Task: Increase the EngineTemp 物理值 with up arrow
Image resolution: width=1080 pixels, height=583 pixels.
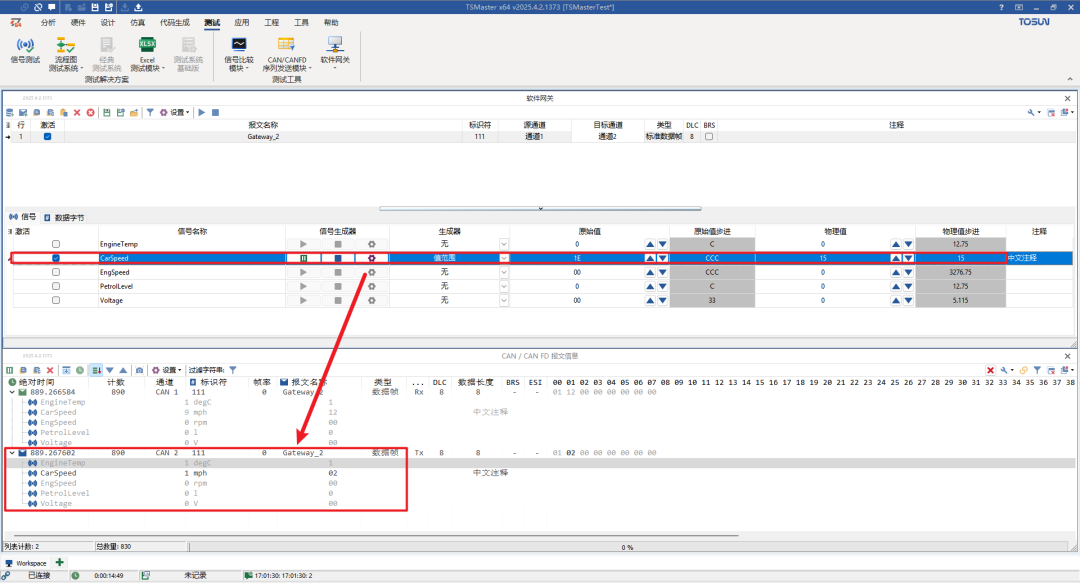Action: click(895, 244)
